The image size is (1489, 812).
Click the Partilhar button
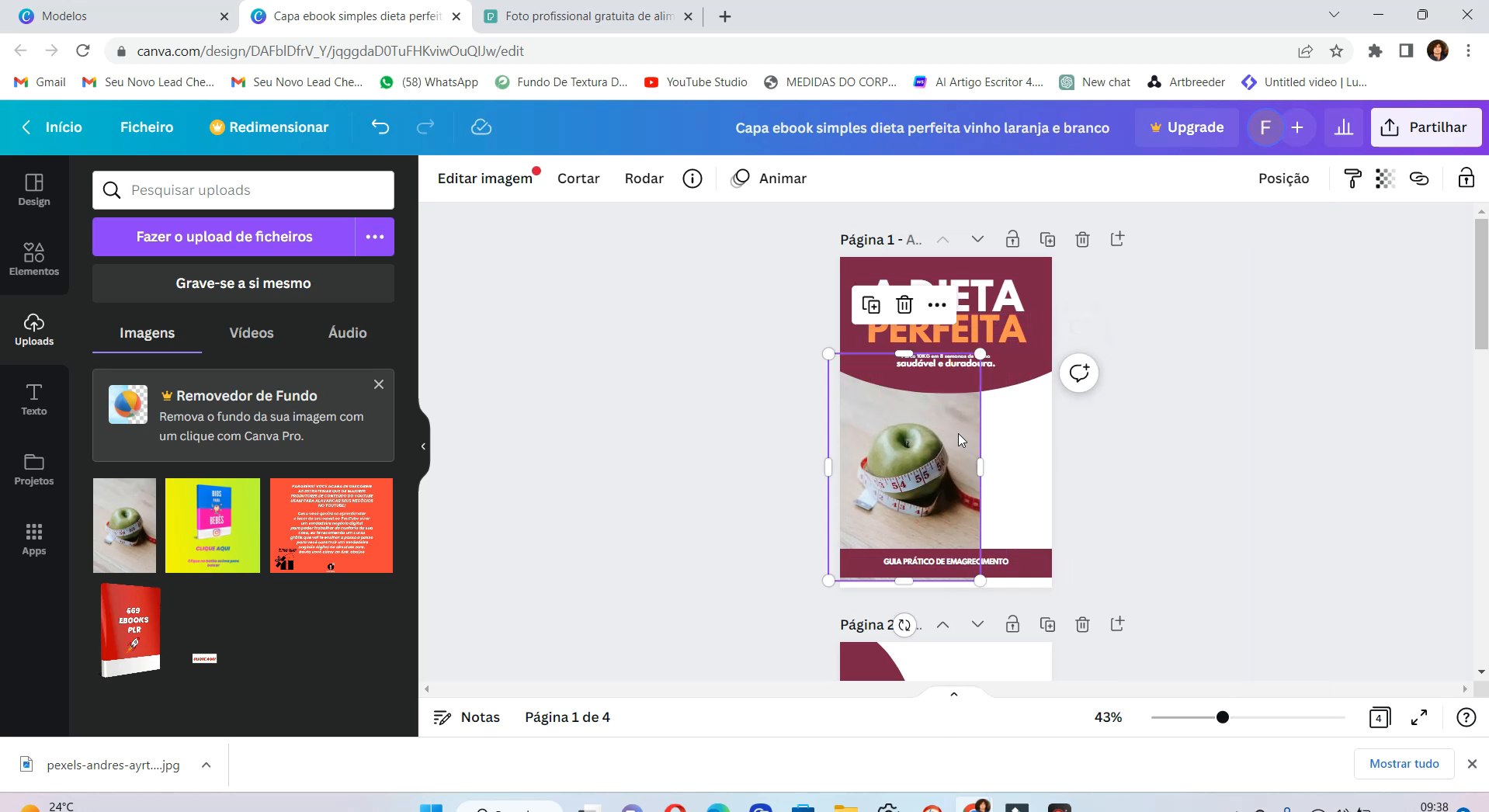click(x=1426, y=127)
